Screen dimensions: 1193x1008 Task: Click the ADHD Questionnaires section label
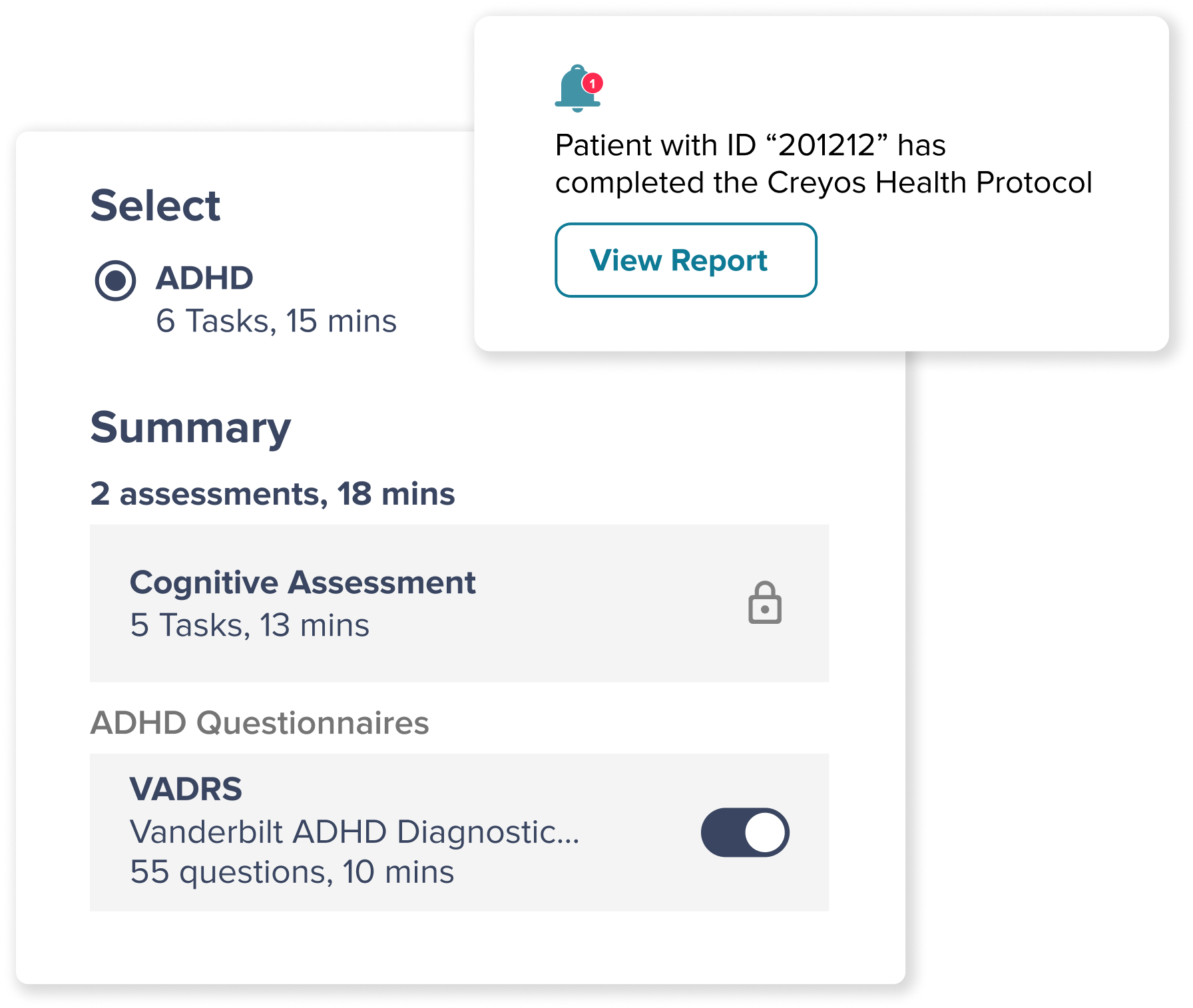click(260, 723)
